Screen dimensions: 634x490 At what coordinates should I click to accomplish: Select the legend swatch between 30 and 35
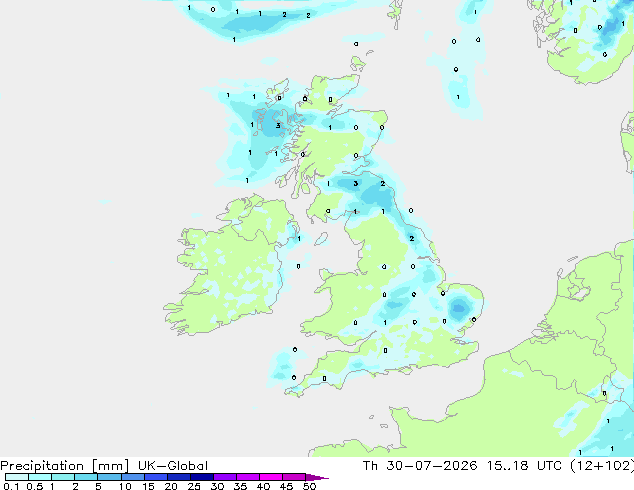coord(224,477)
